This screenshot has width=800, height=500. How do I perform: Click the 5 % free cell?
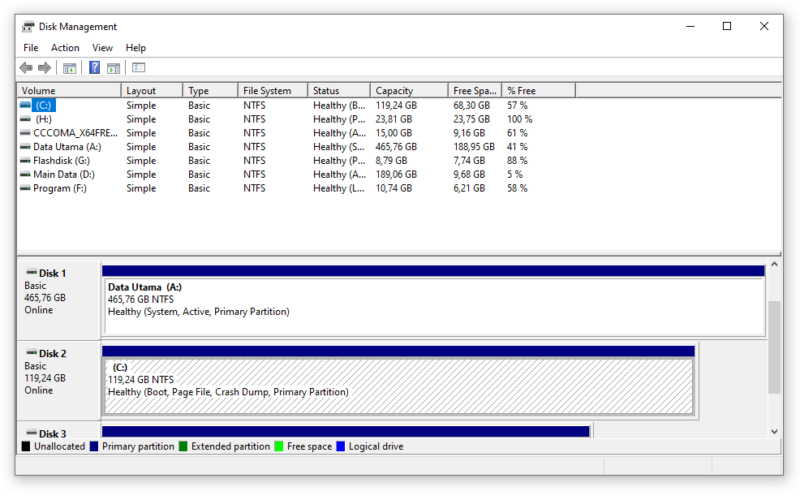point(515,174)
